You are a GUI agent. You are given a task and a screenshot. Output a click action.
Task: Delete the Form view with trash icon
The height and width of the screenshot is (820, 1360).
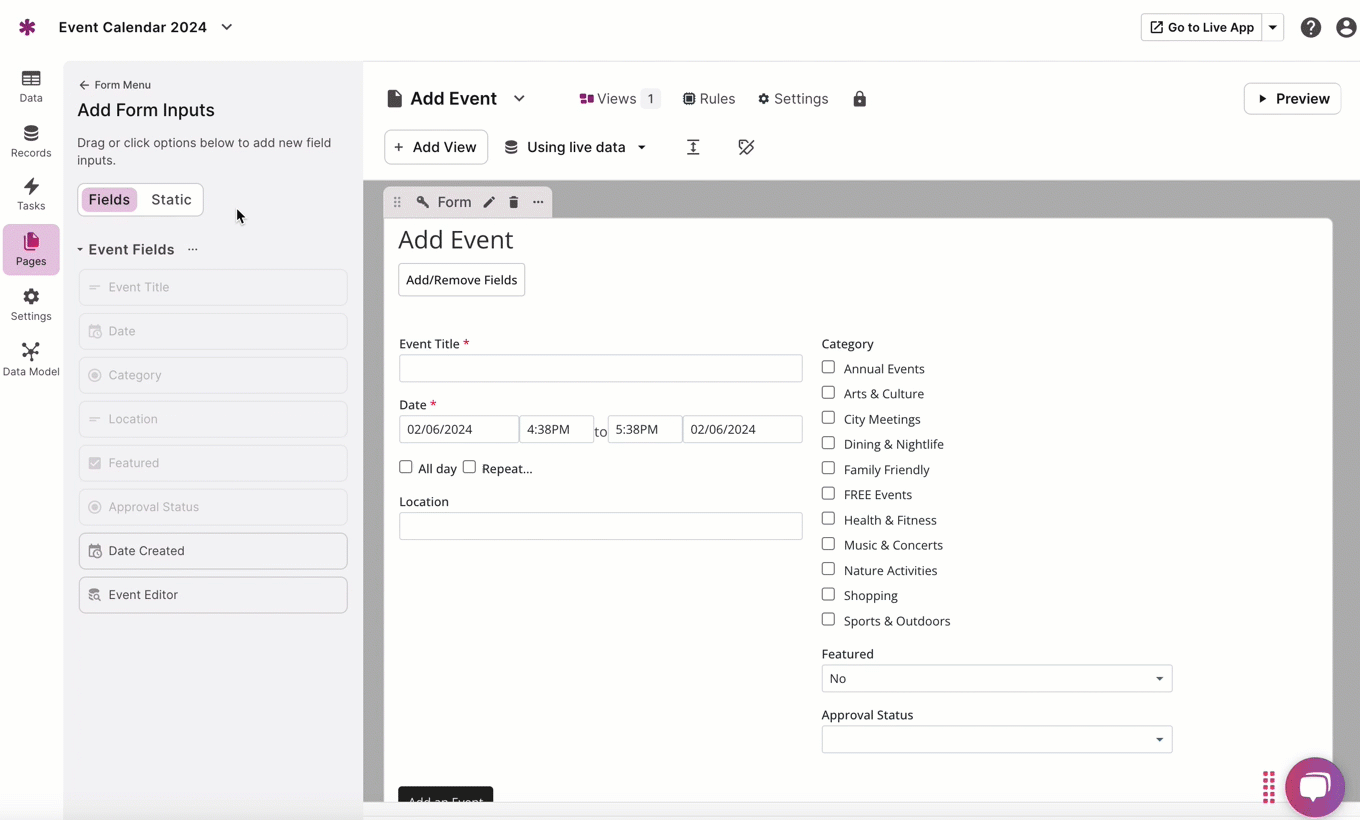coord(514,202)
